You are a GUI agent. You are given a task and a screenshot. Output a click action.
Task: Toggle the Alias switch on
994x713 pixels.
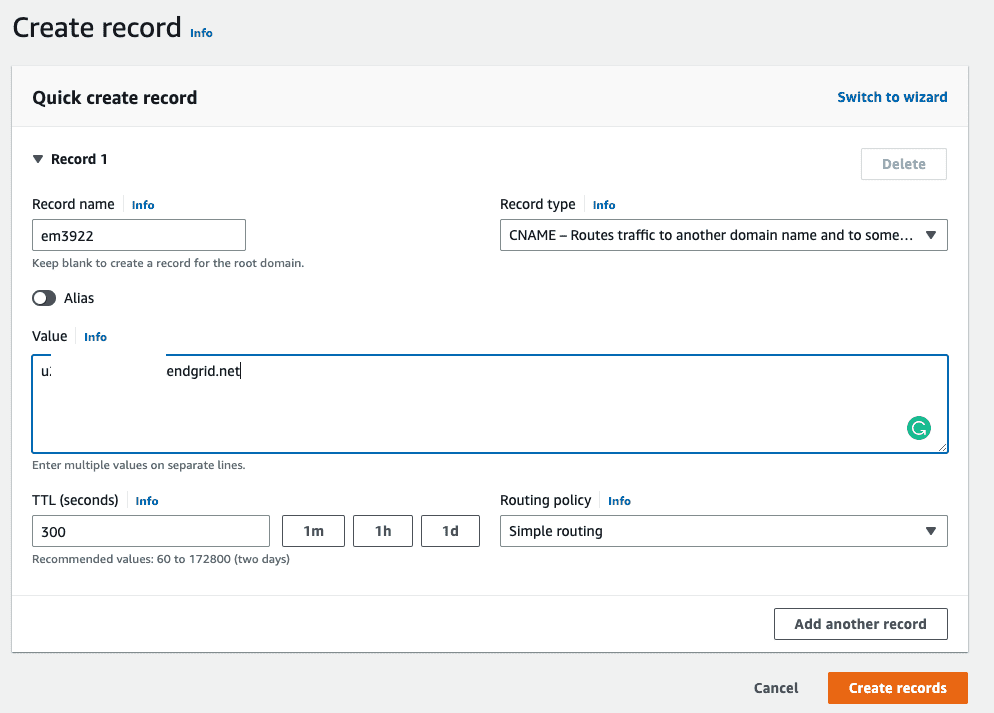click(x=45, y=298)
